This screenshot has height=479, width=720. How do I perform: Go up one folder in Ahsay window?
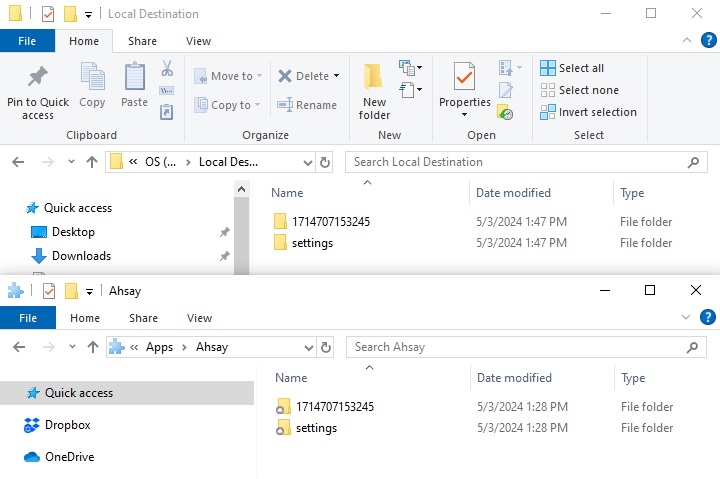pos(93,347)
